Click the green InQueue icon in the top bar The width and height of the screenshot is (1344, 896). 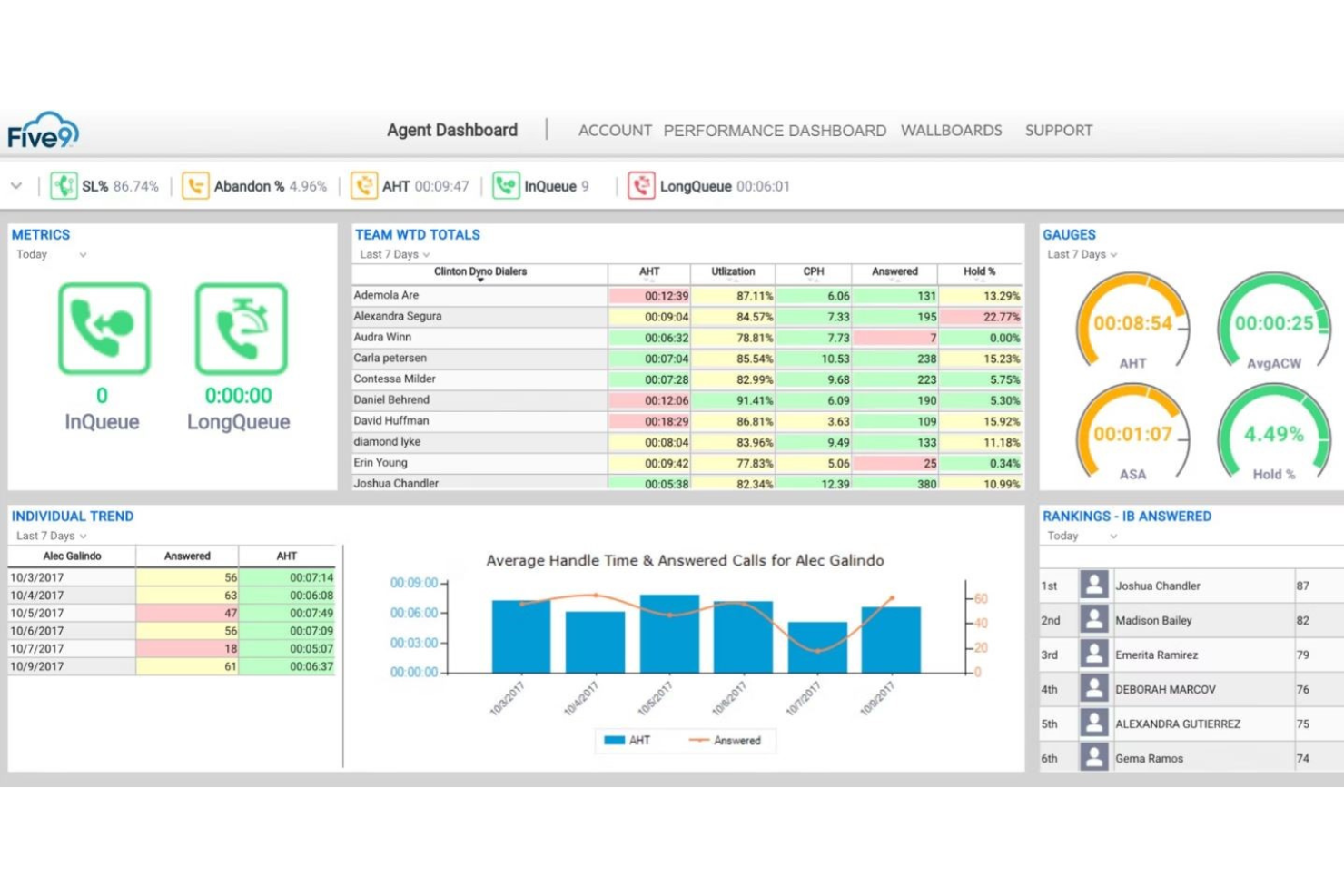(x=505, y=185)
